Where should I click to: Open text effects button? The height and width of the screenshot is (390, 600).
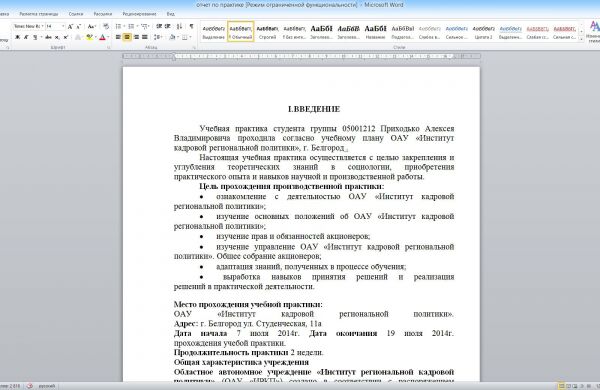pos(78,37)
